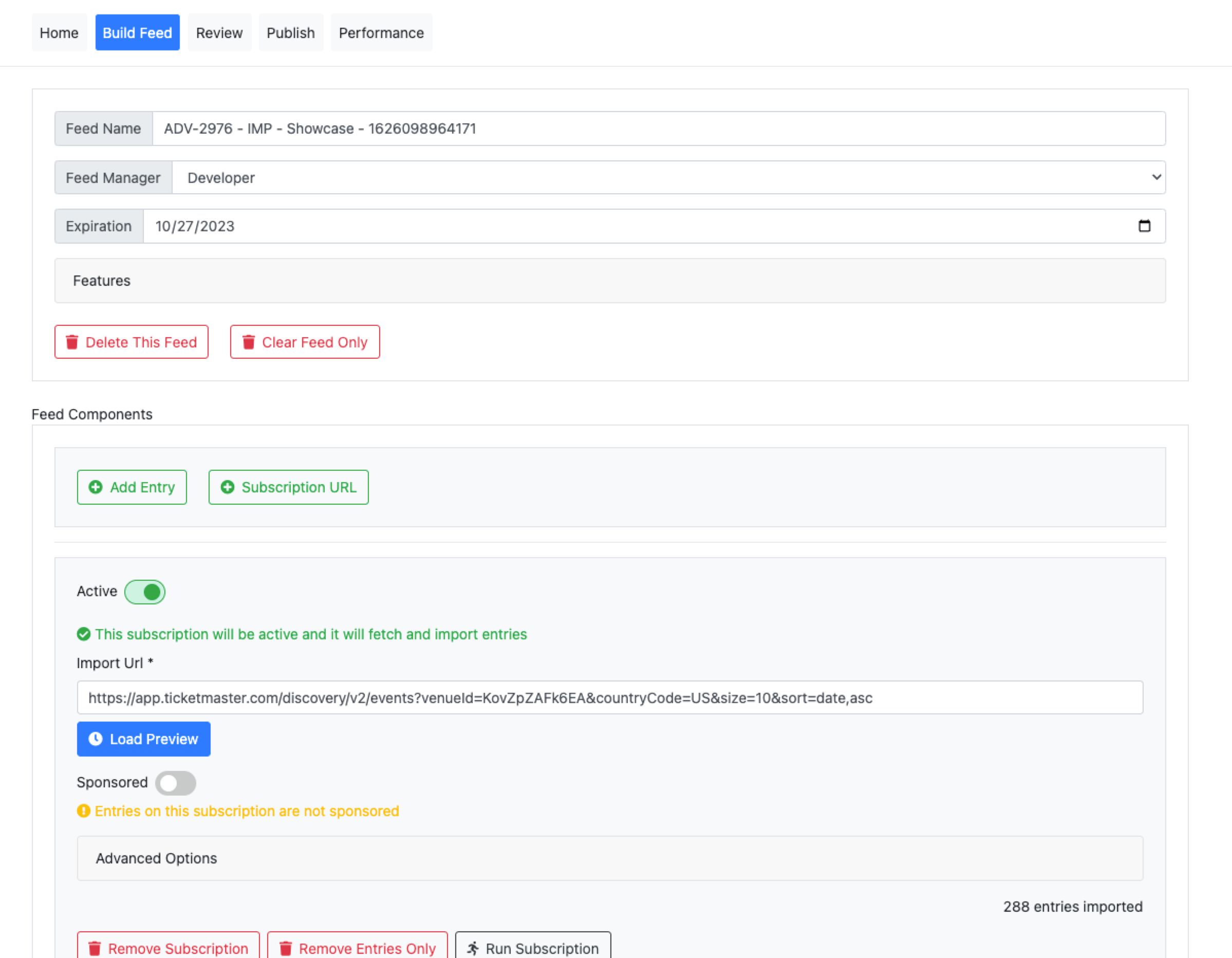Open the Feed Manager dropdown

coord(668,178)
